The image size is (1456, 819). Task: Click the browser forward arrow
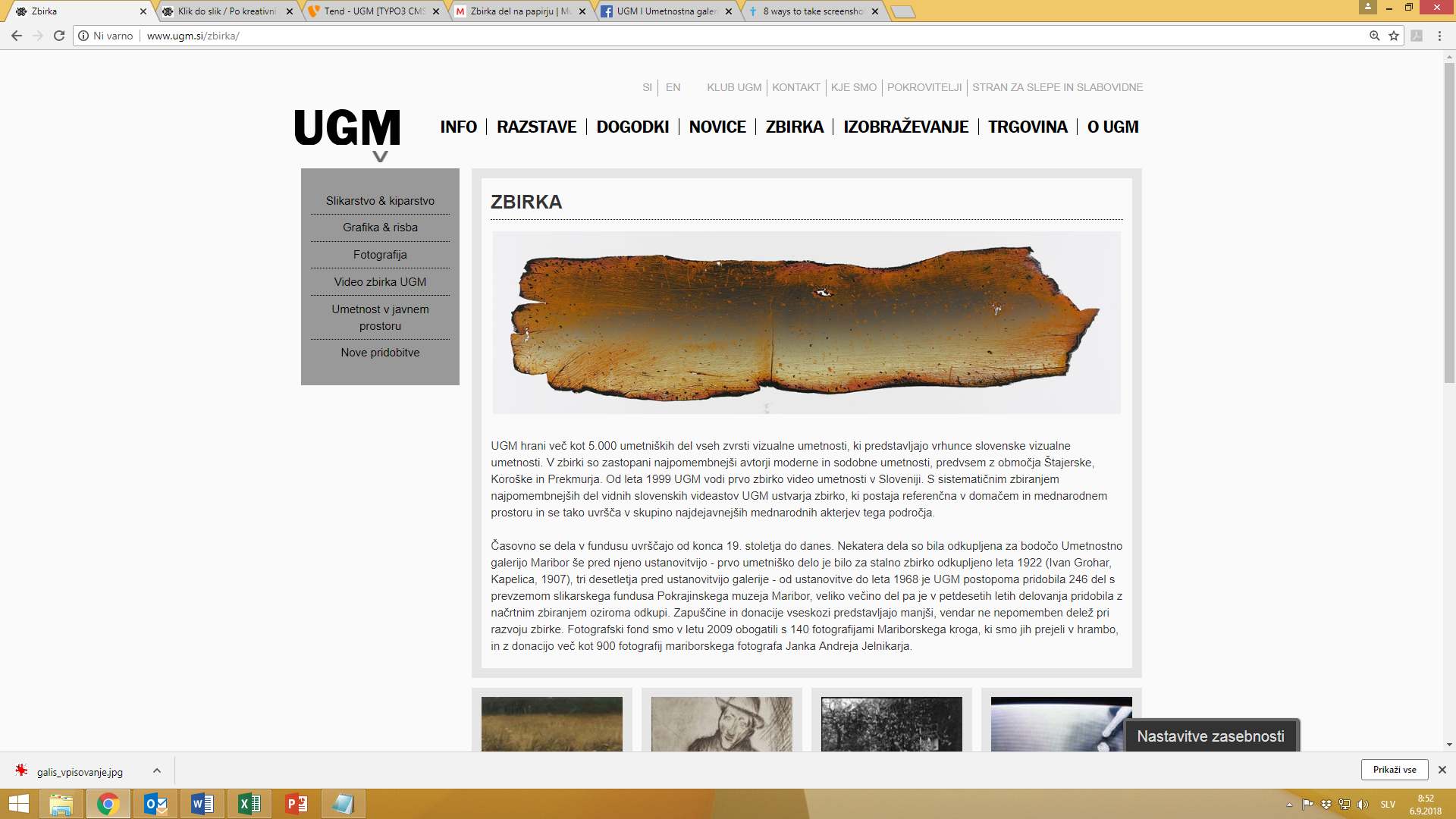pyautogui.click(x=38, y=36)
